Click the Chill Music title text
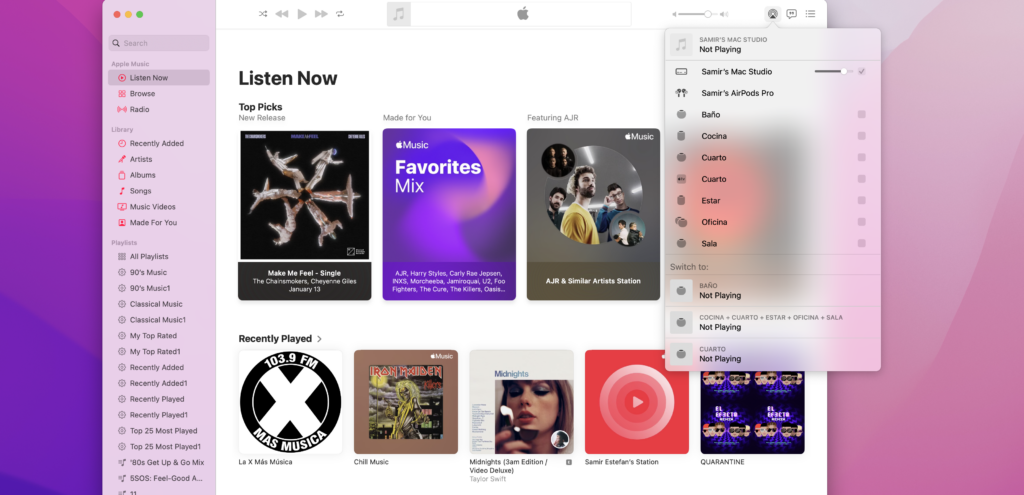This screenshot has width=1024, height=495. tap(371, 462)
